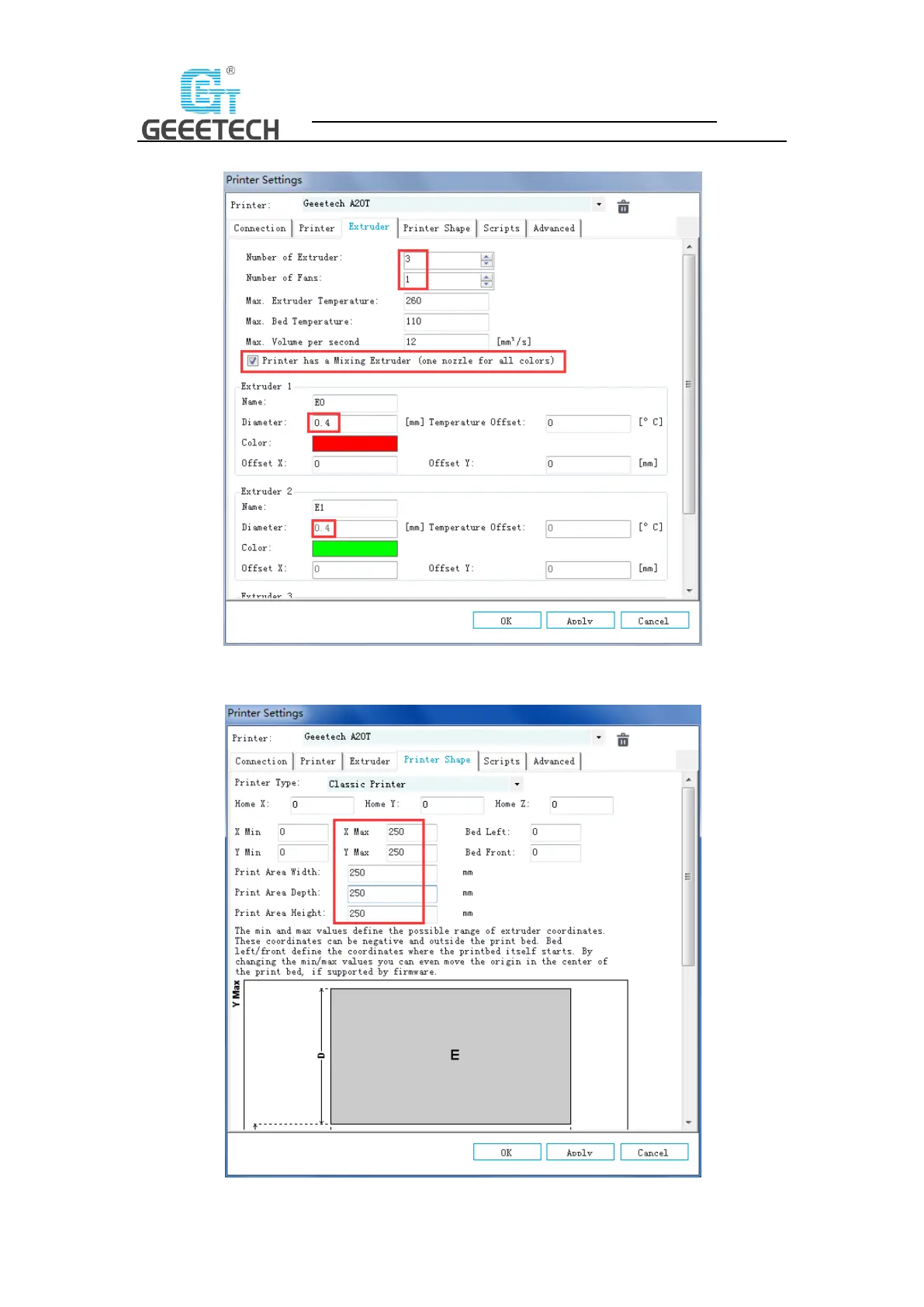Click Cancel in top Printer Settings dialog
The image size is (924, 1307).
click(x=654, y=621)
